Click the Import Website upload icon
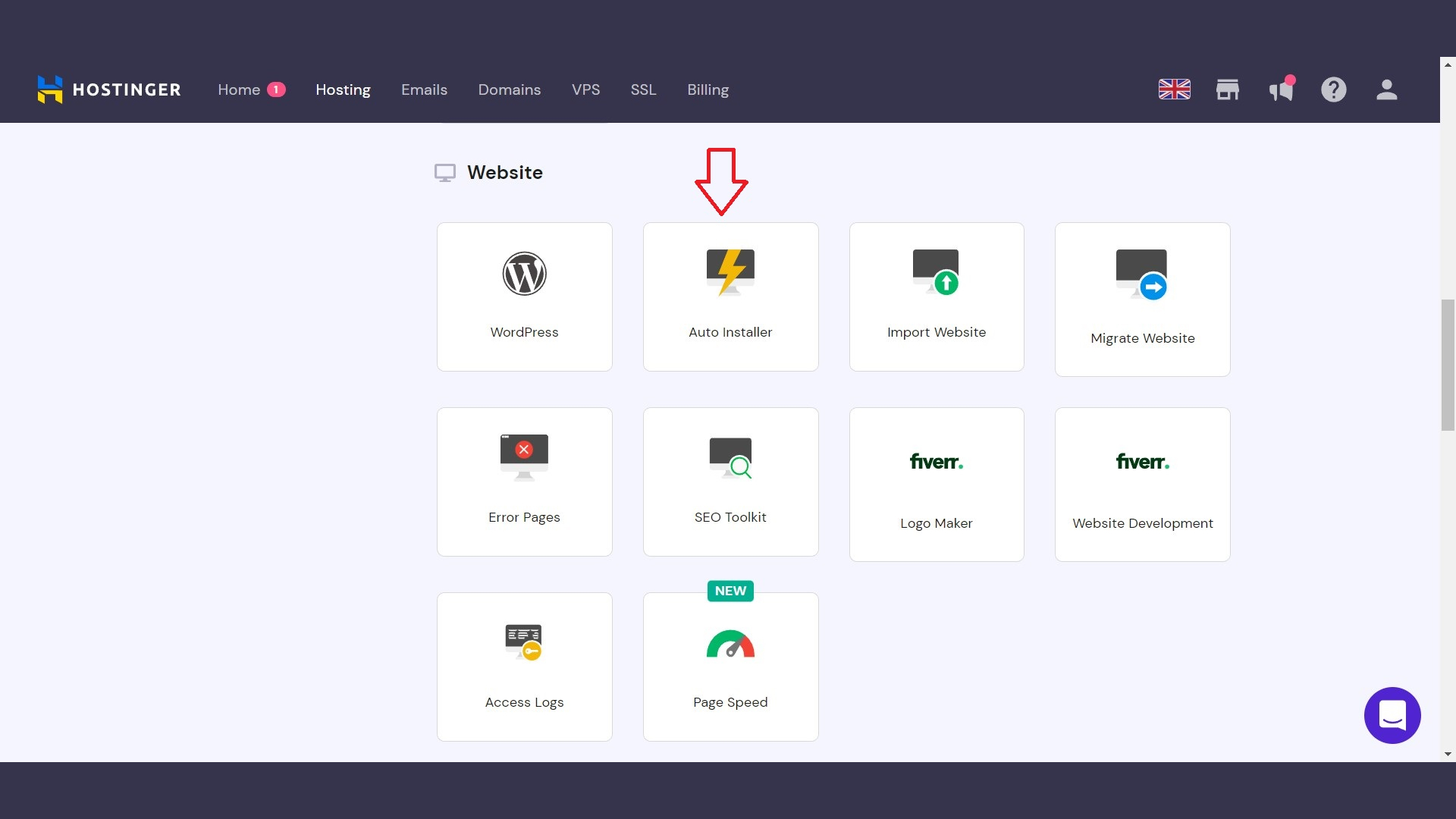This screenshot has width=1456, height=819. pyautogui.click(x=937, y=272)
